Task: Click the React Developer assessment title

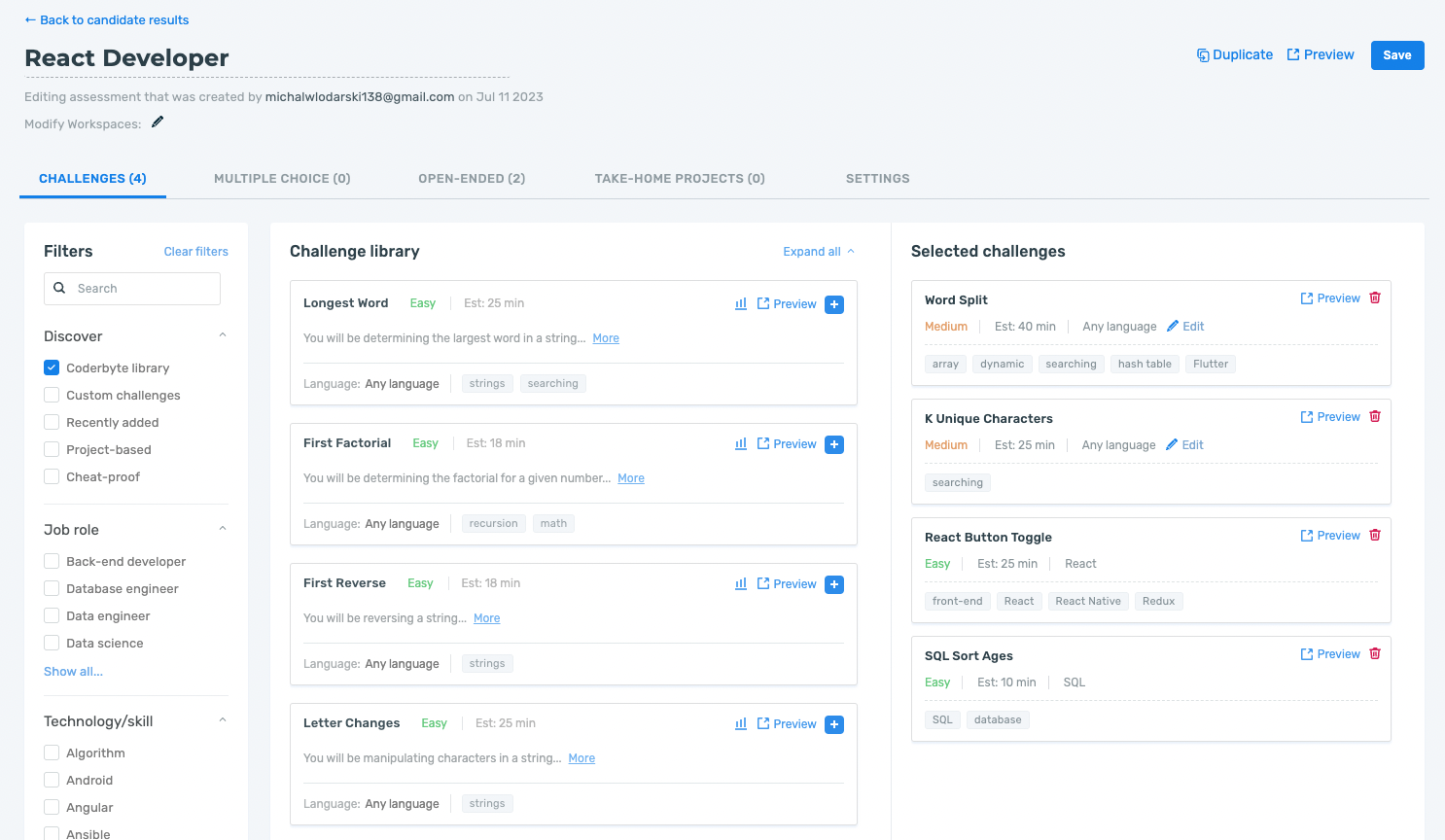Action: (126, 58)
